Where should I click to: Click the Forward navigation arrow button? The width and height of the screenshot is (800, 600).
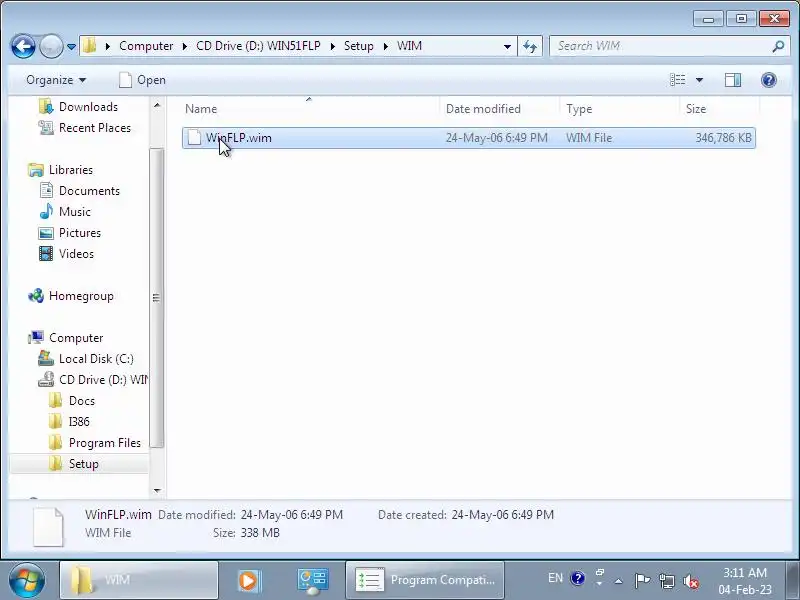tap(51, 46)
